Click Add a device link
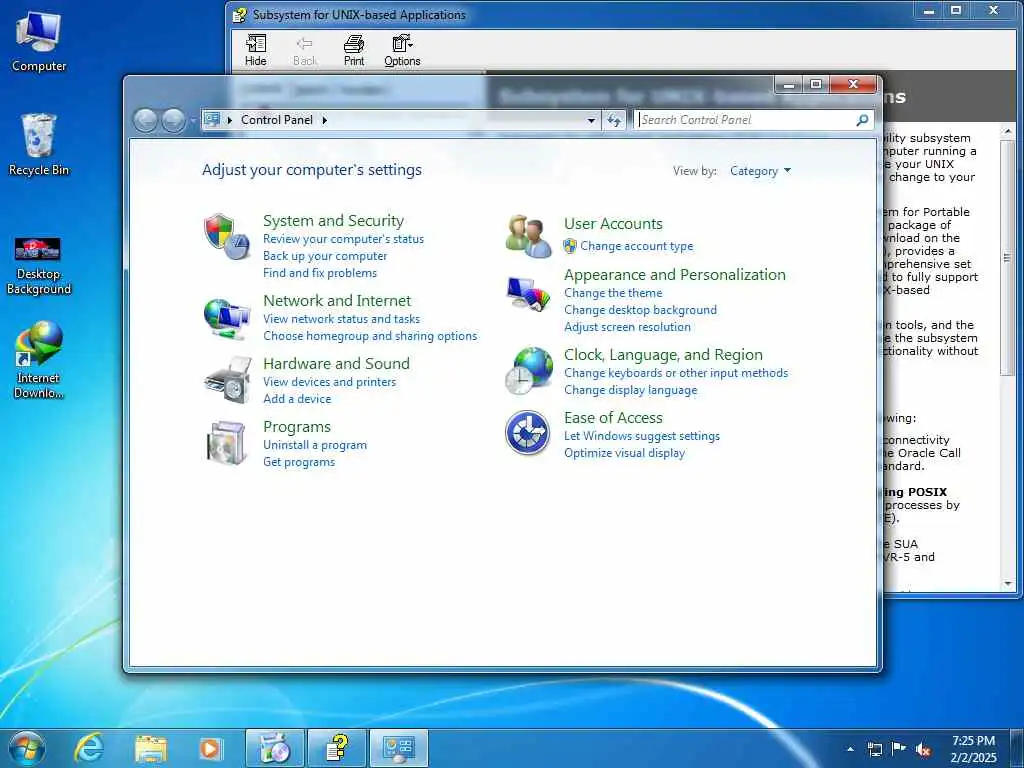1024x768 pixels. tap(297, 398)
